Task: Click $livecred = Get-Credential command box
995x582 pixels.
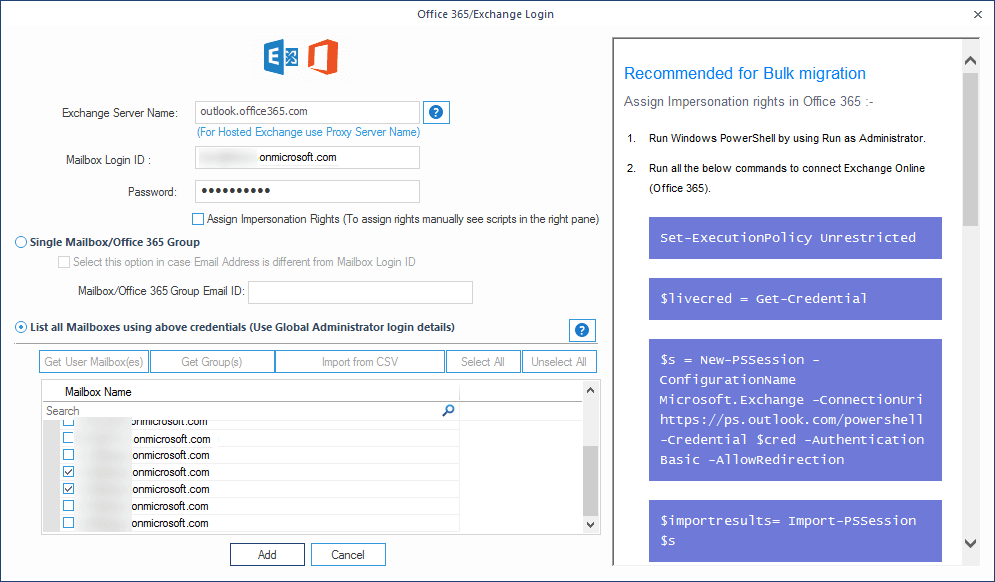Action: (x=795, y=299)
